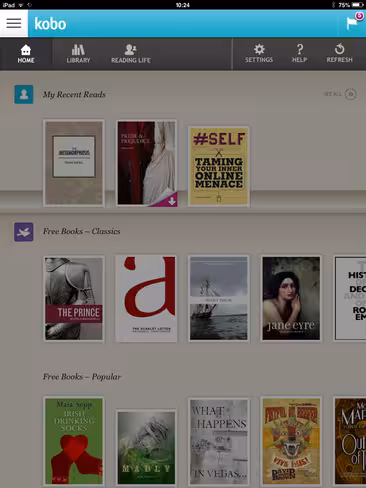
Task: Open The Prince book cover
Action: [74, 299]
